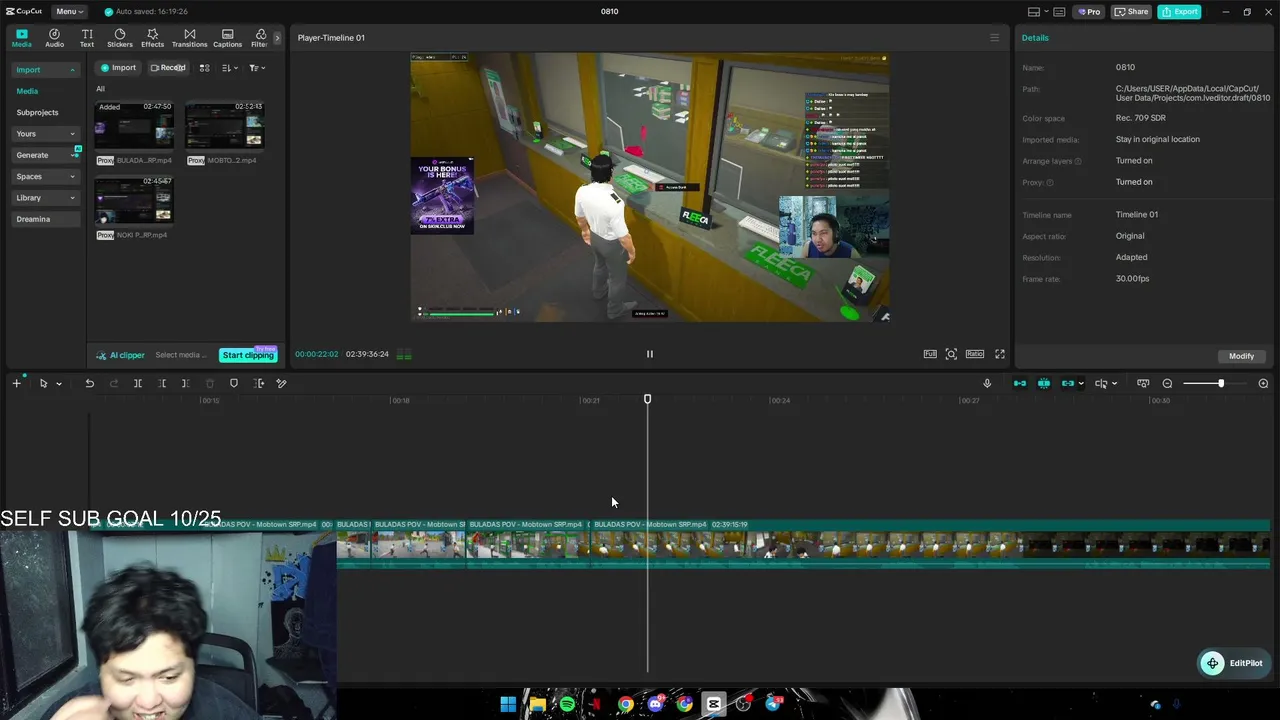Toggle the preview axis icon
This screenshot has height=720, width=1280.
click(1101, 383)
